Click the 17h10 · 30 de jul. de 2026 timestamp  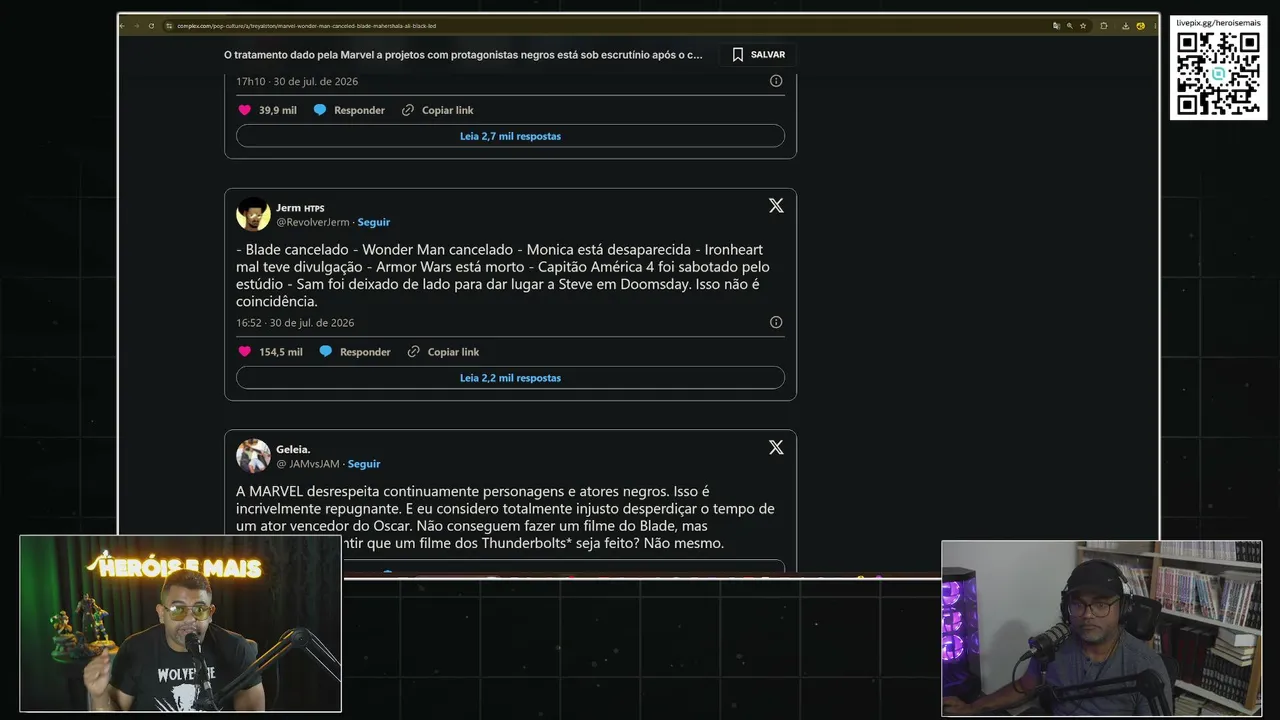click(297, 81)
